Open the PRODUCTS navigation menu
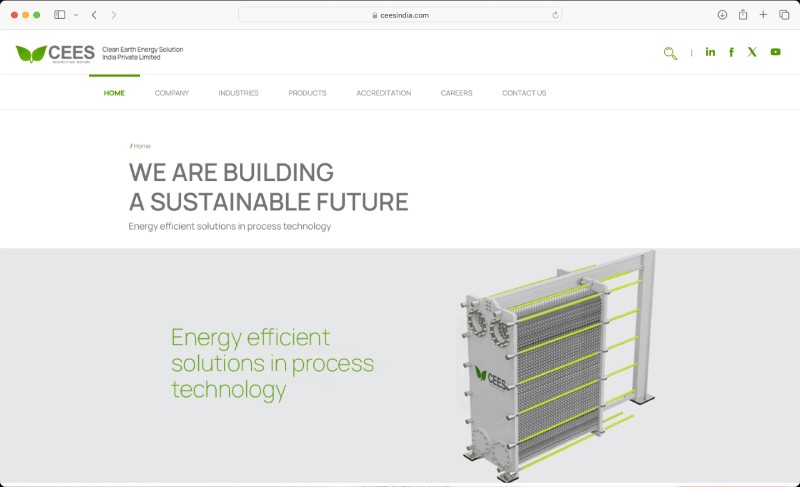The width and height of the screenshot is (800, 487). point(307,93)
